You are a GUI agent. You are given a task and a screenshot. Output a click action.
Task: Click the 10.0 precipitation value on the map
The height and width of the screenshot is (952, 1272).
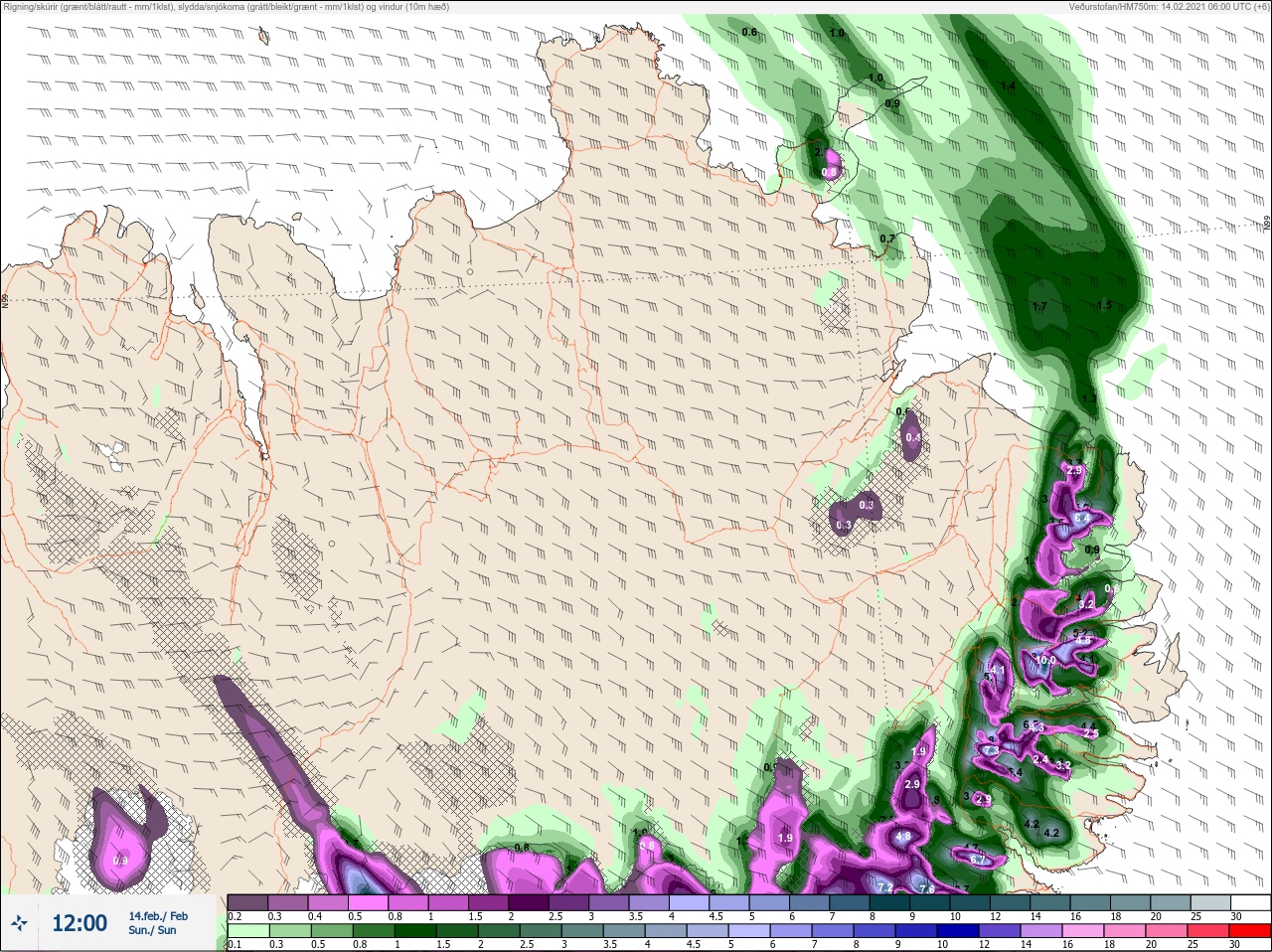click(x=1045, y=660)
